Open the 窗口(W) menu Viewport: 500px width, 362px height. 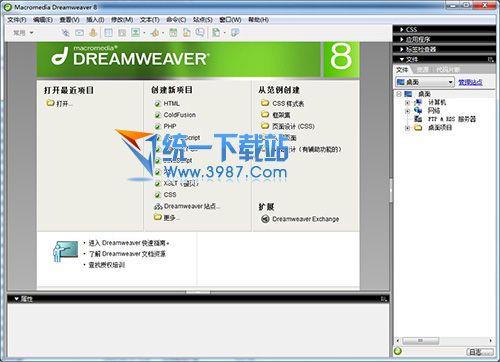(230, 20)
